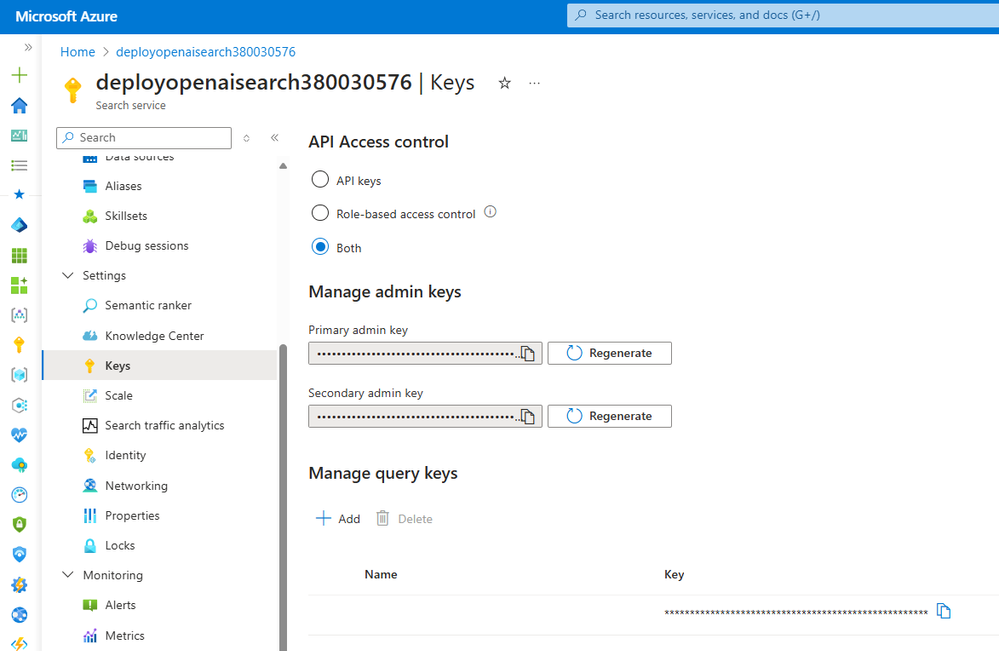Open the blue diamond directory icon
999x651 pixels.
coord(20,225)
